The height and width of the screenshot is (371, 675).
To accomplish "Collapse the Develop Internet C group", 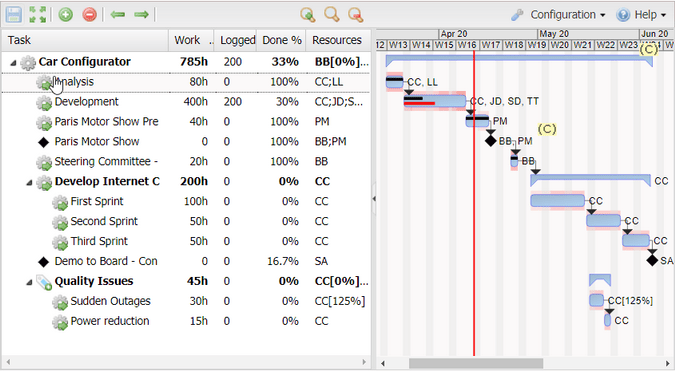I will coord(29,182).
